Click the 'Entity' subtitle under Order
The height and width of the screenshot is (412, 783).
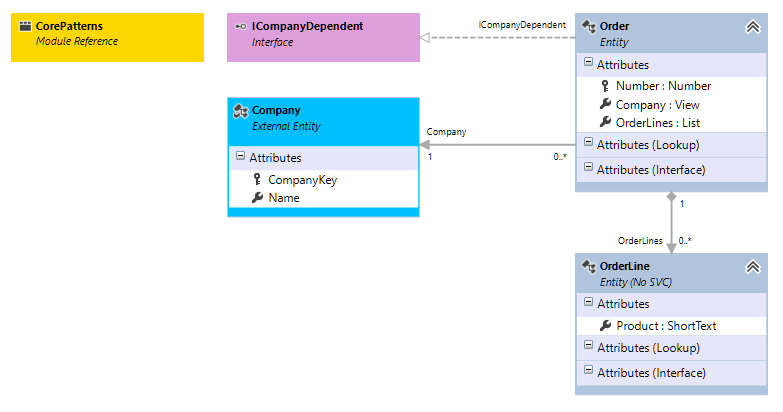click(614, 42)
